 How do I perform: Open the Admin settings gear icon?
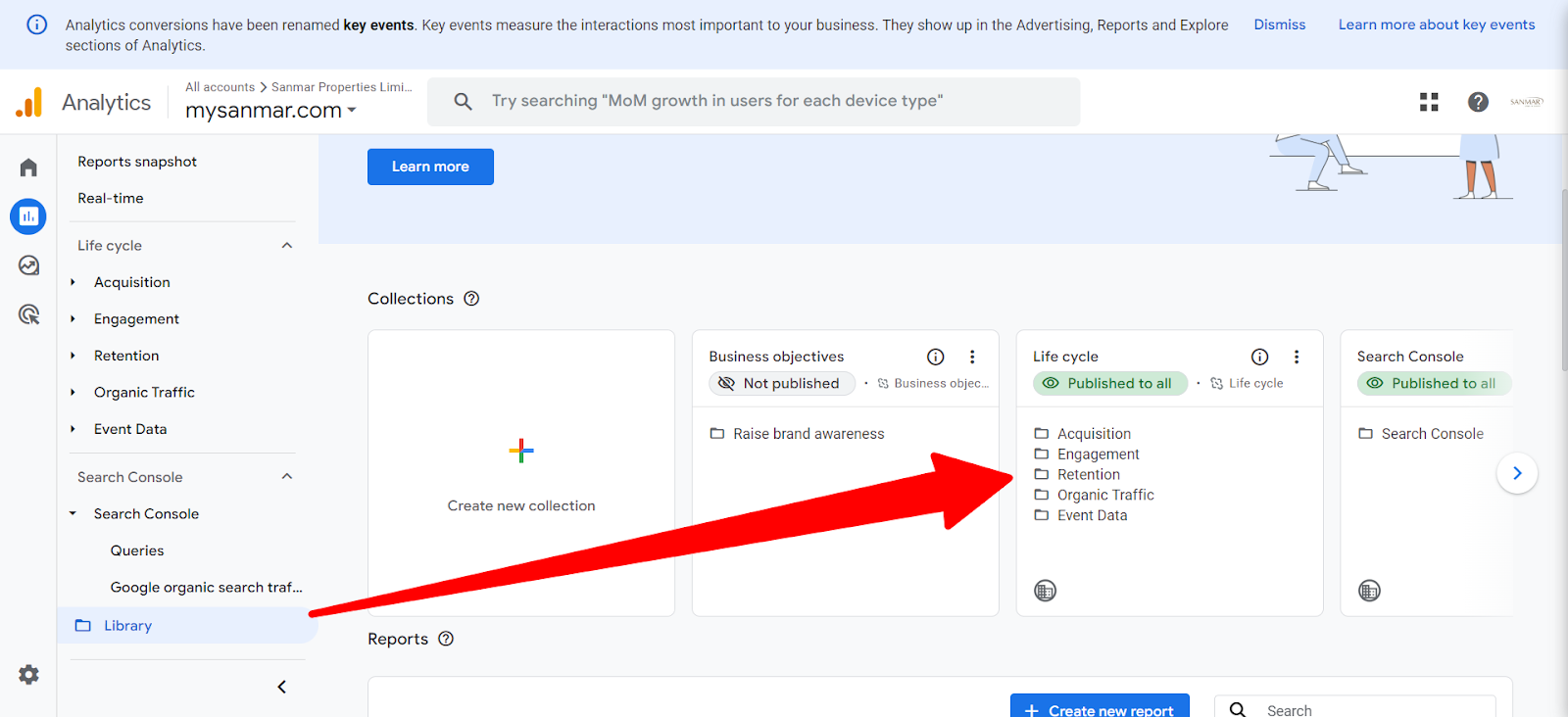[x=28, y=675]
